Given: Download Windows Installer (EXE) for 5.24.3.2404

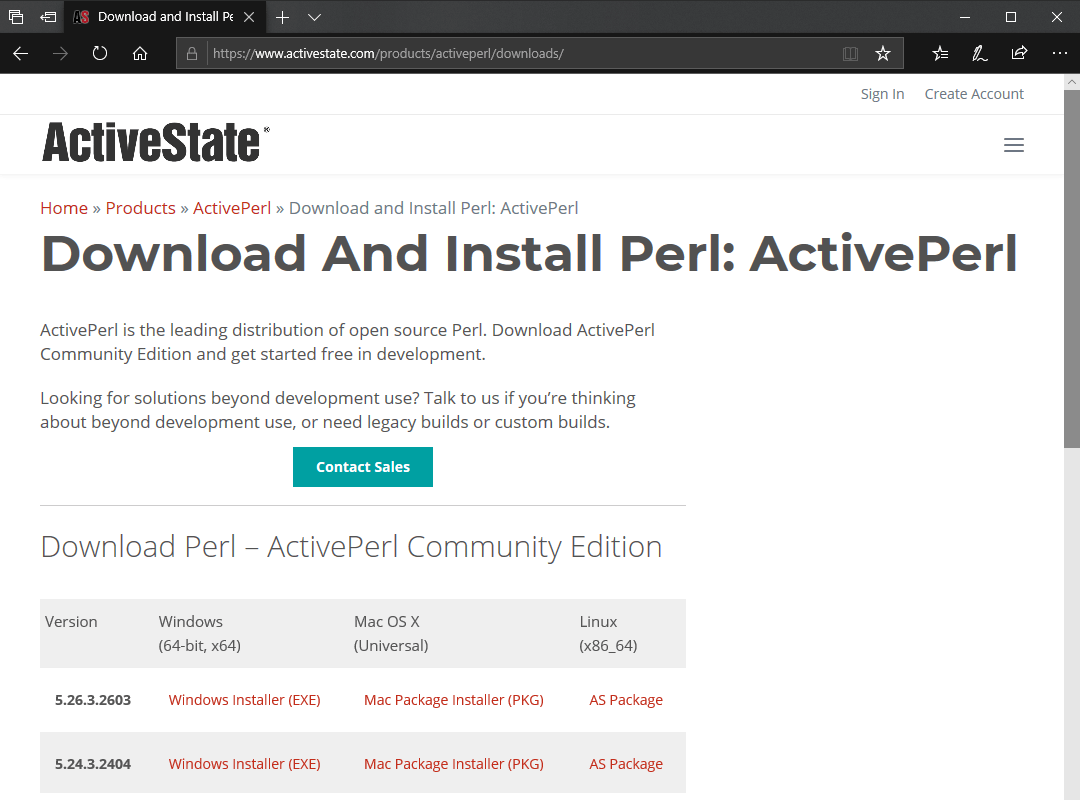Looking at the screenshot, I should tap(245, 764).
